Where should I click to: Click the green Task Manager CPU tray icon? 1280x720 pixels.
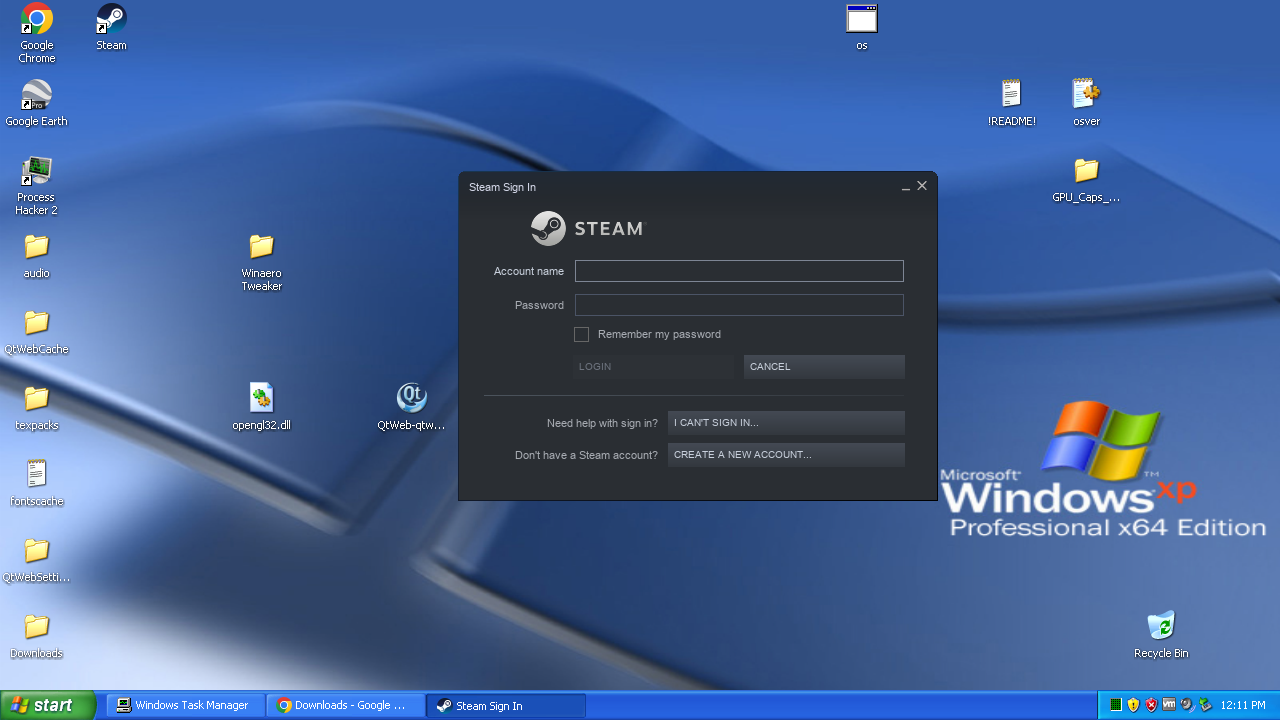click(1116, 705)
